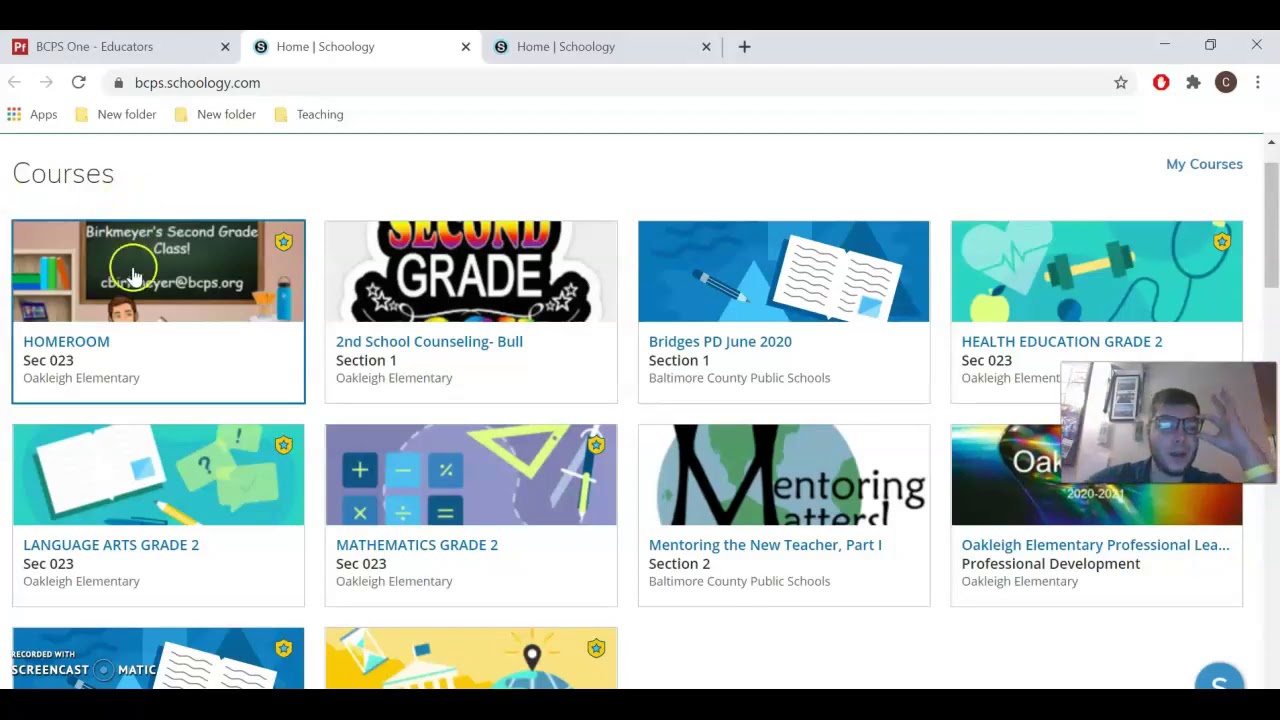The width and height of the screenshot is (1280, 720).
Task: Click the scrollbar up arrow
Action: pos(1271,142)
